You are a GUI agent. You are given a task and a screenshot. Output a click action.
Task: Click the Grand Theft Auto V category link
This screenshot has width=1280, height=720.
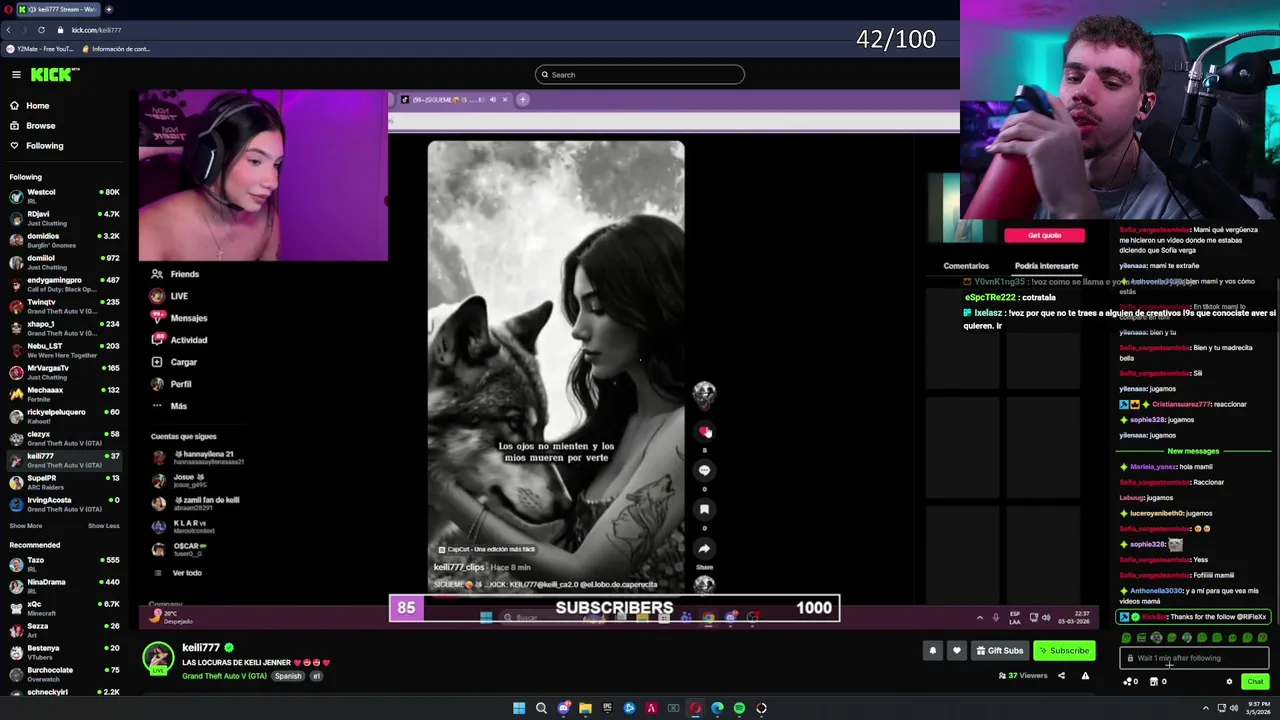coord(224,676)
